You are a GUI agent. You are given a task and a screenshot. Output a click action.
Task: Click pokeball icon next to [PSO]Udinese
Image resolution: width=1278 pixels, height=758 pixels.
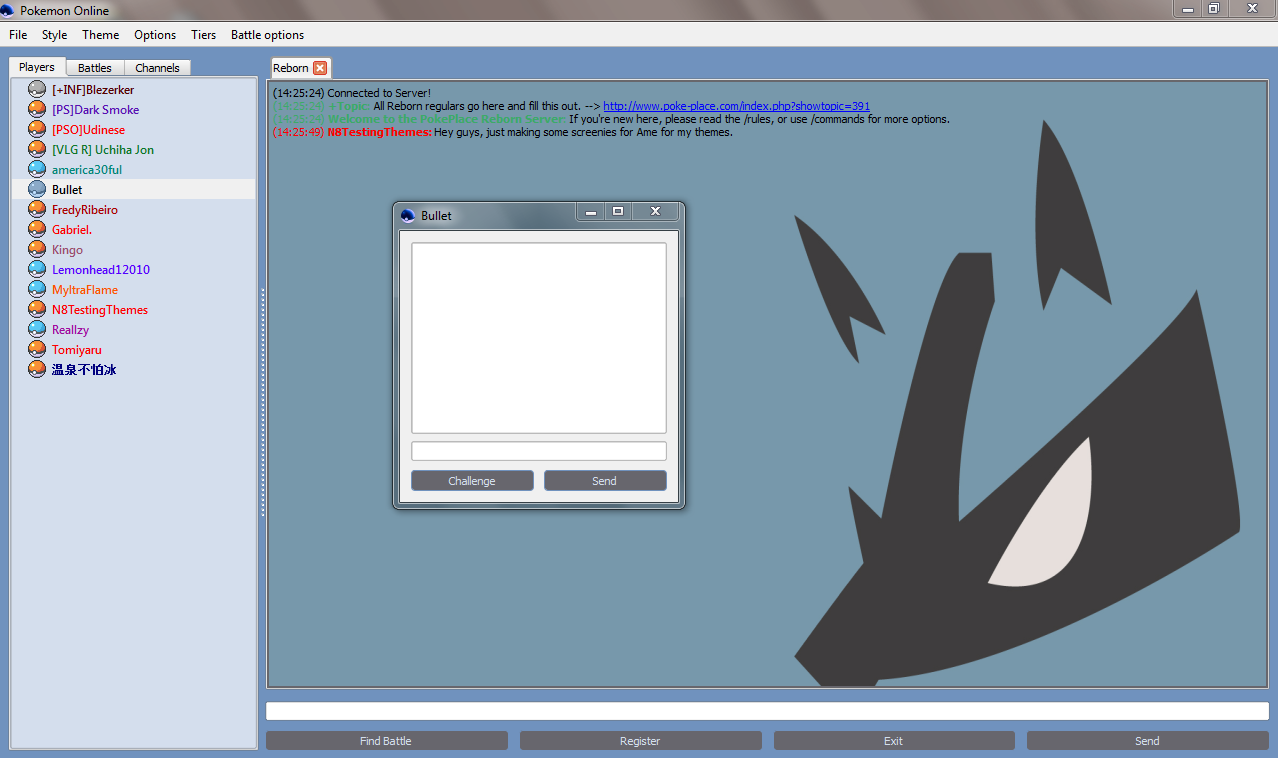pos(37,129)
